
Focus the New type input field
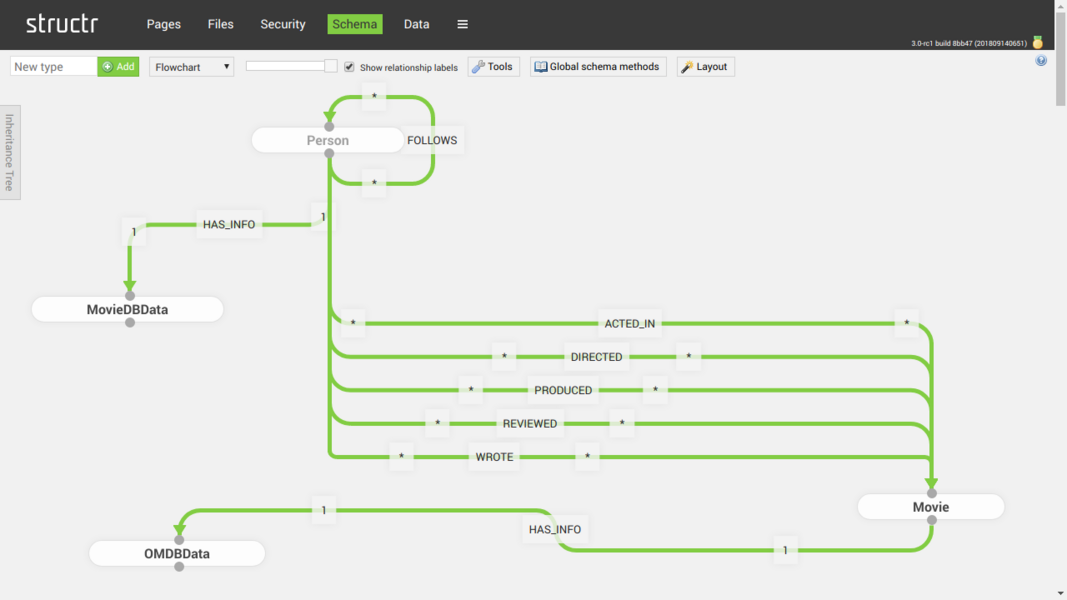pyautogui.click(x=54, y=67)
